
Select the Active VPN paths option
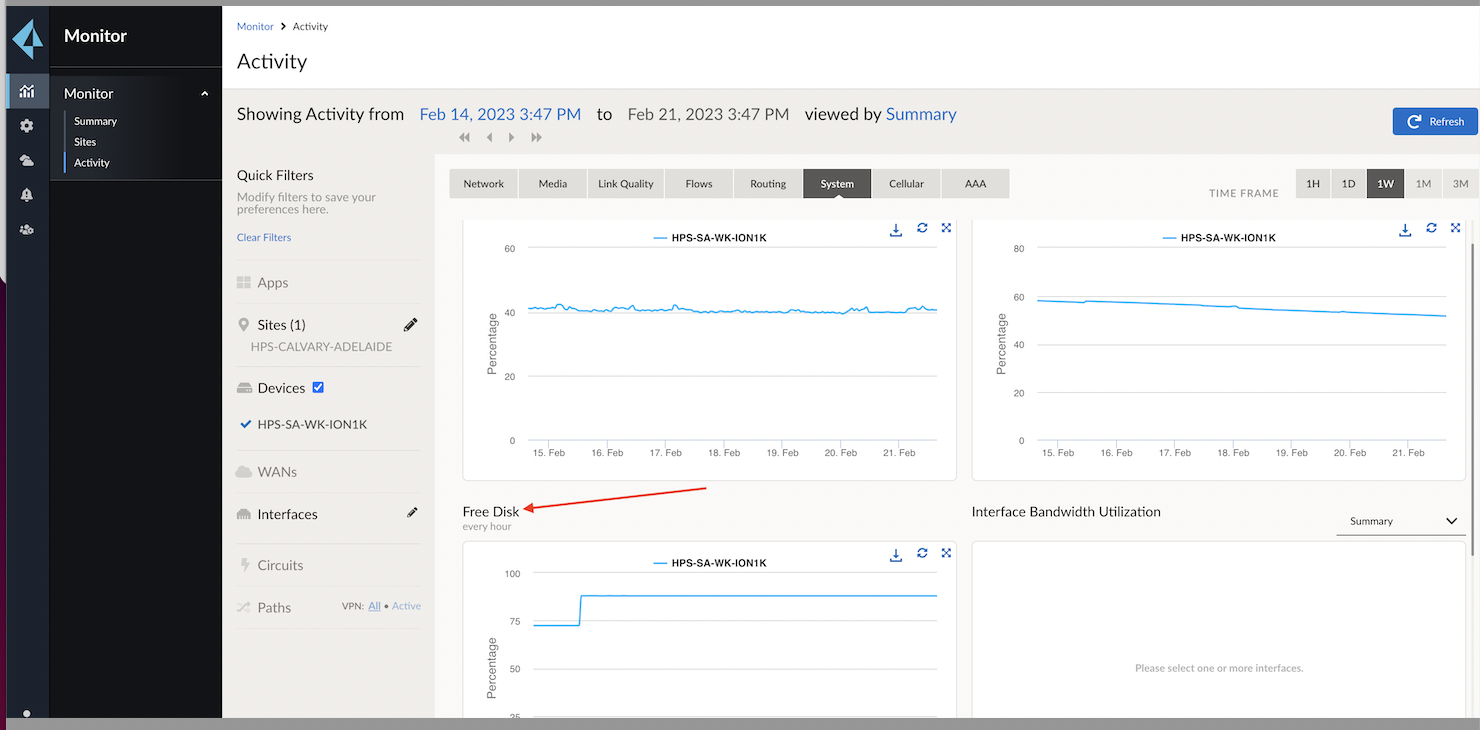(406, 606)
